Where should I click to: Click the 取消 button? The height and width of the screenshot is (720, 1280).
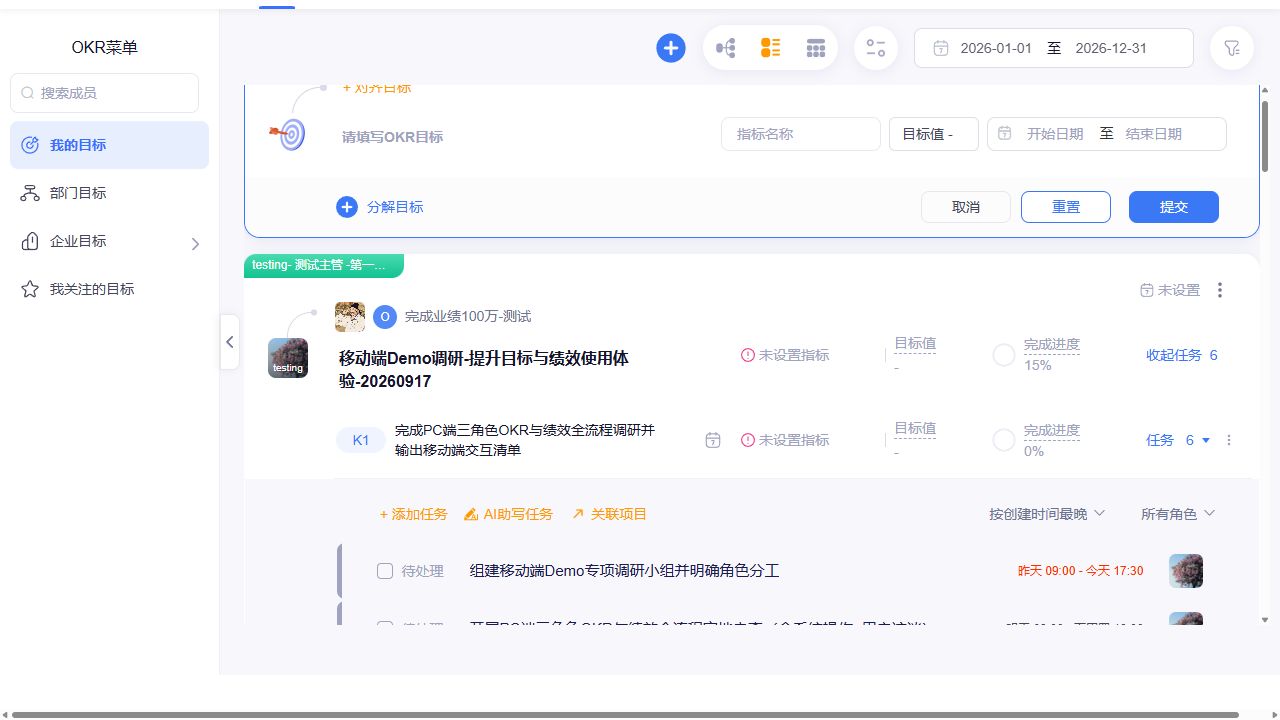pyautogui.click(x=966, y=207)
